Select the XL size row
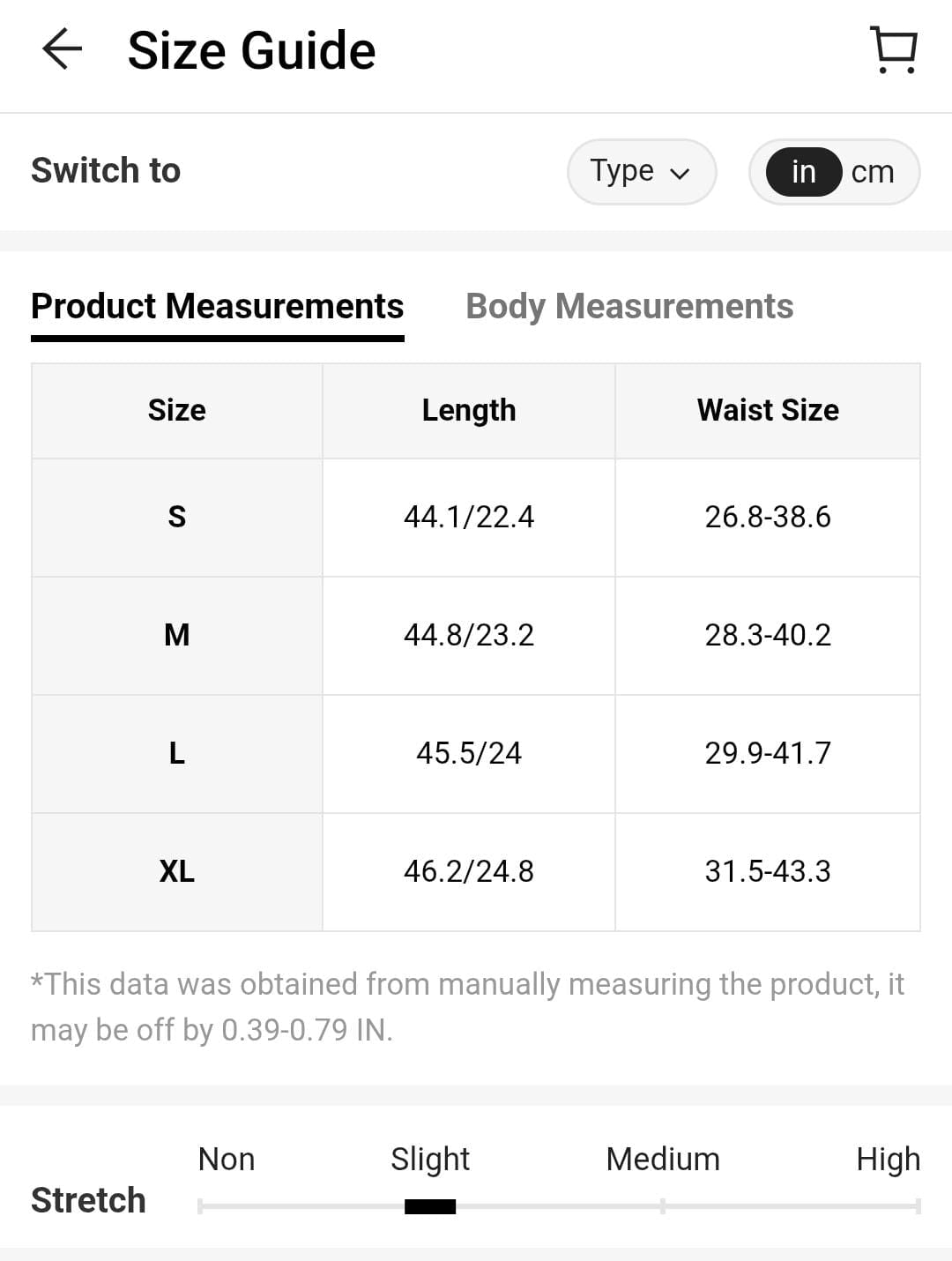952x1261 pixels. pyautogui.click(x=177, y=871)
